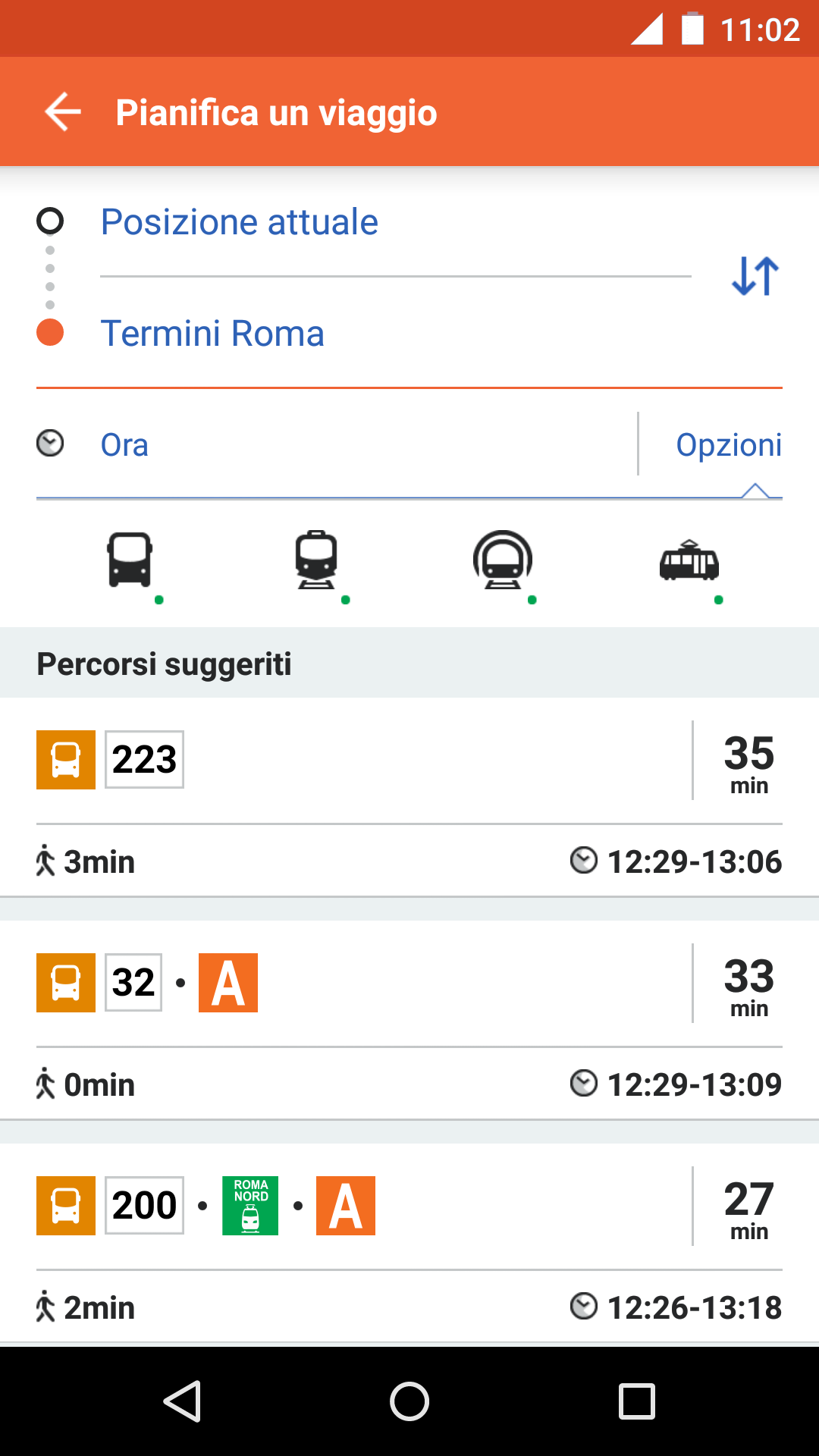Select the bus 32 and metro A route
This screenshot has width=819, height=1456.
point(409,1019)
